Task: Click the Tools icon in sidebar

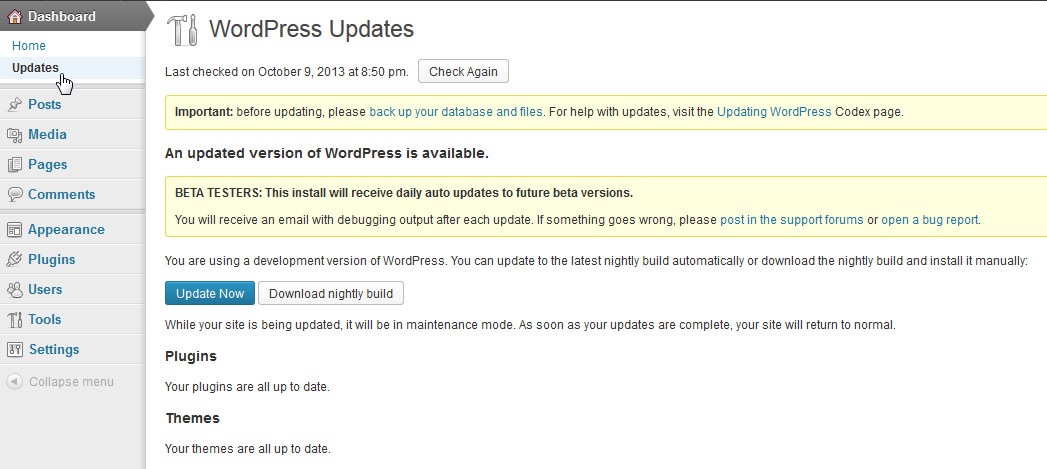Action: coord(15,320)
